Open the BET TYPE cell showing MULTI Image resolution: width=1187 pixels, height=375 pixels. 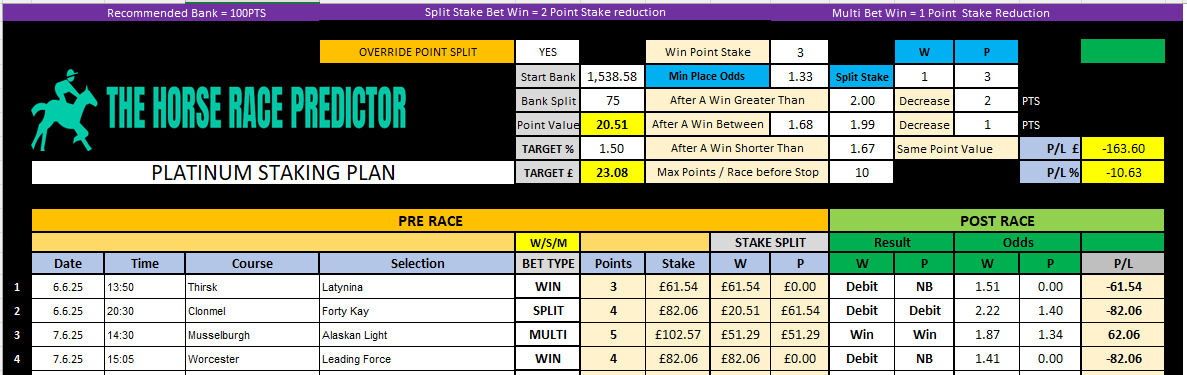pos(548,335)
